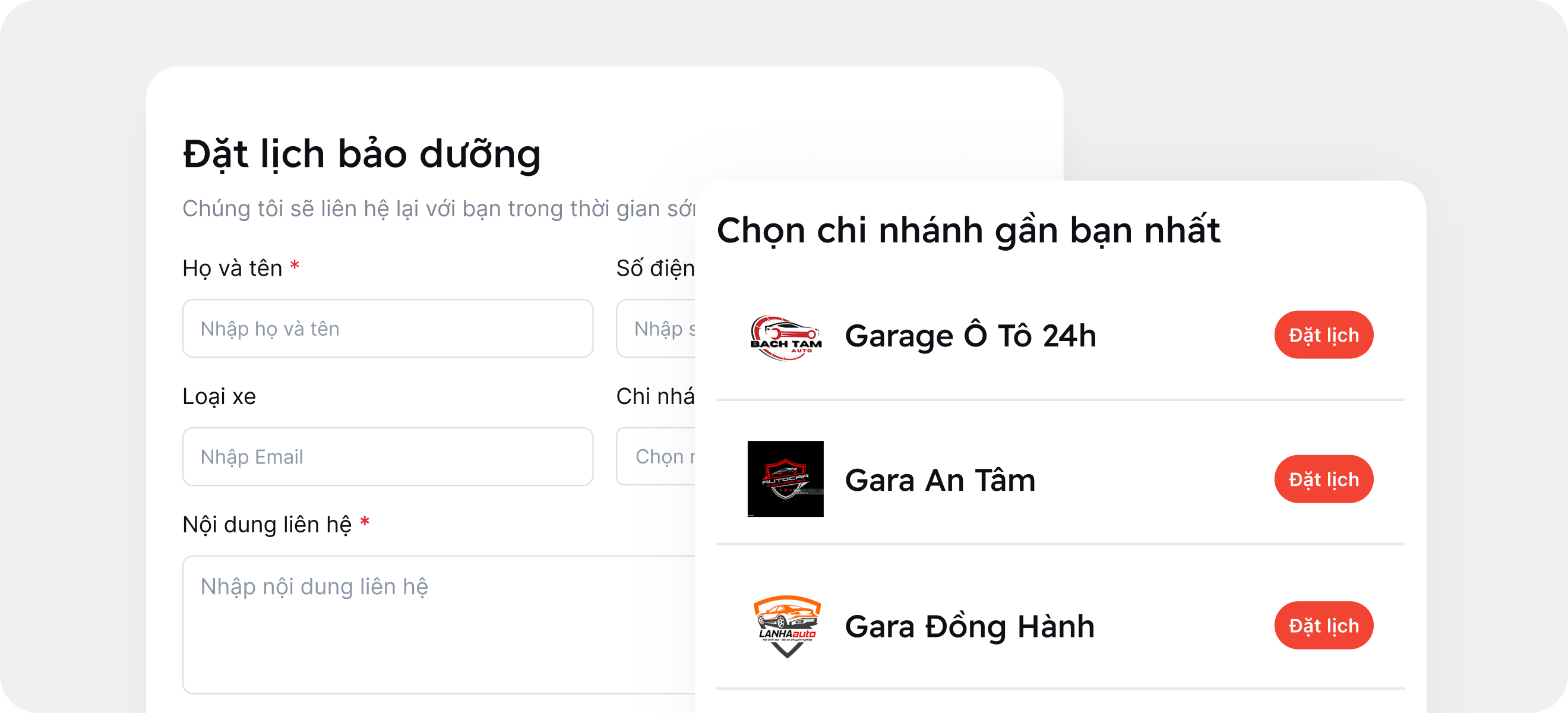Click the LanHa Auto logo
The height and width of the screenshot is (713, 1568).
[x=786, y=626]
